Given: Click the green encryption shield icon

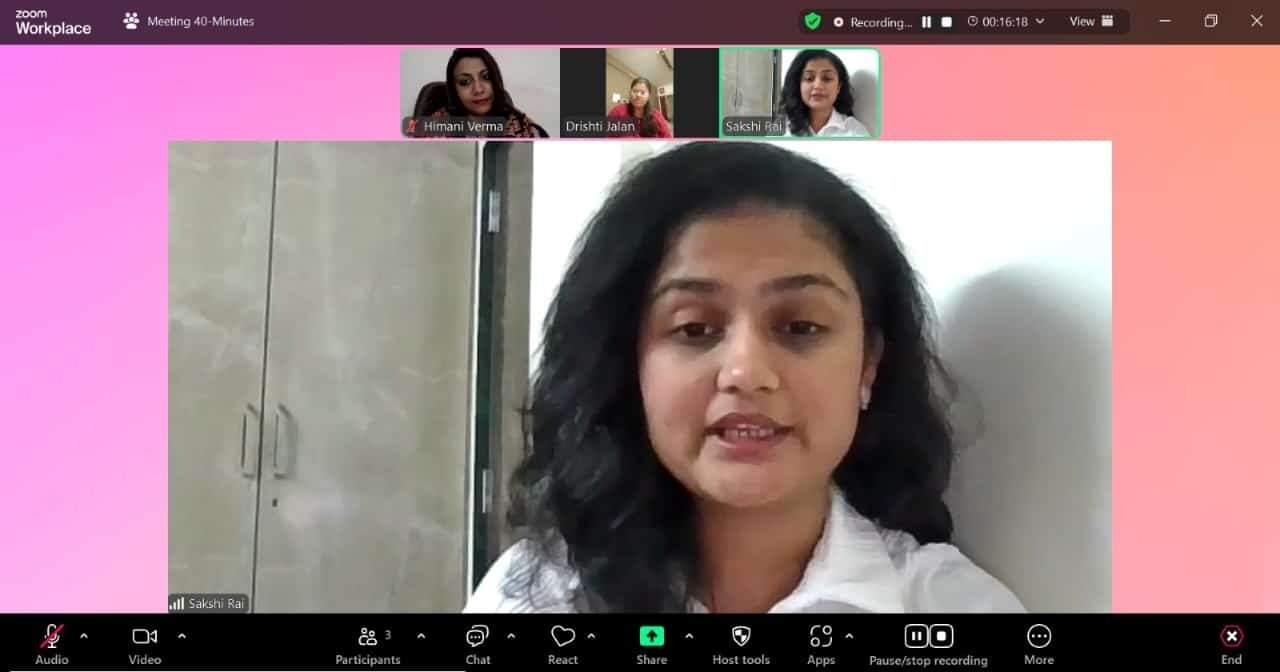Looking at the screenshot, I should (x=813, y=21).
